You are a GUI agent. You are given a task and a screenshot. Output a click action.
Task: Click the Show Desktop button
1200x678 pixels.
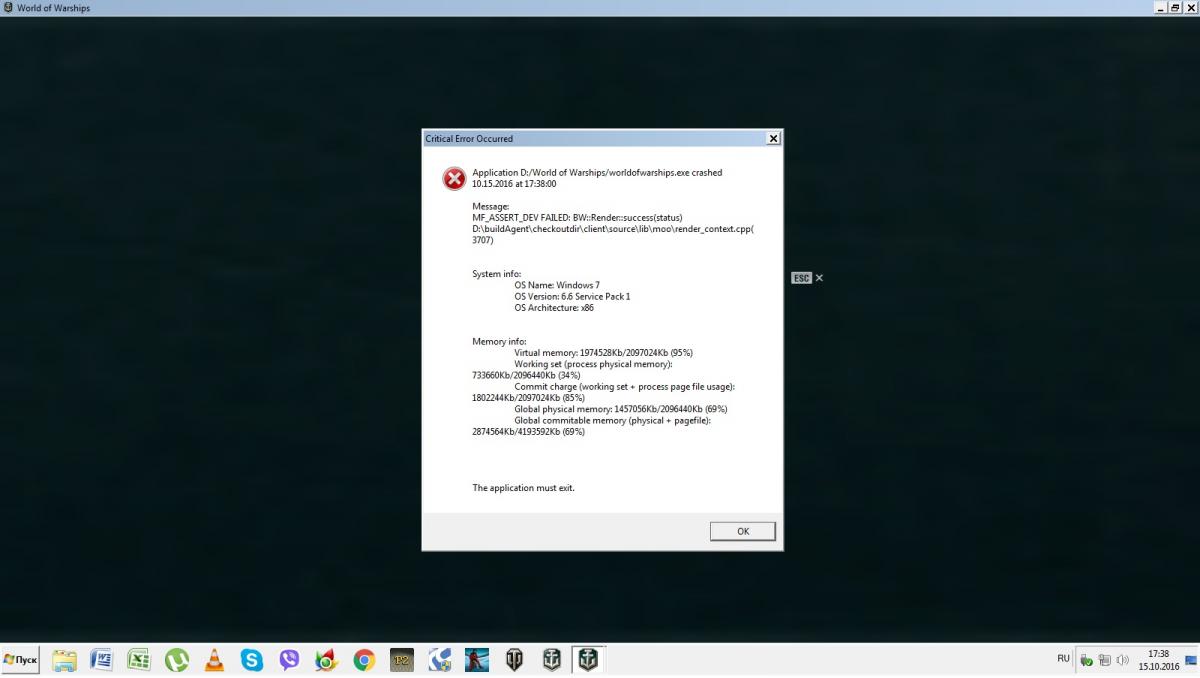tap(1192, 660)
